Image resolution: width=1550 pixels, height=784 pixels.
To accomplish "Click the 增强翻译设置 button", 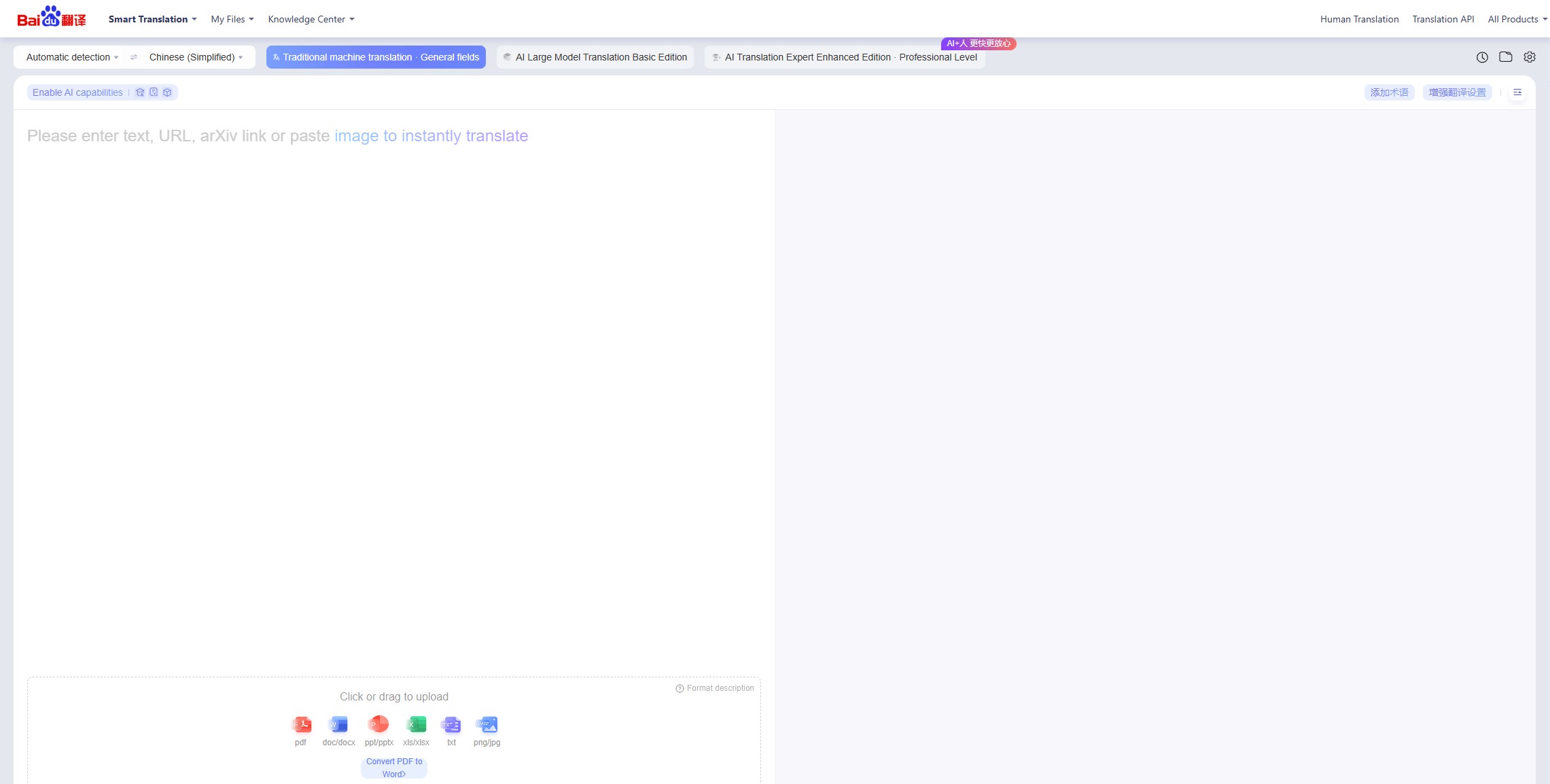I will [1457, 92].
